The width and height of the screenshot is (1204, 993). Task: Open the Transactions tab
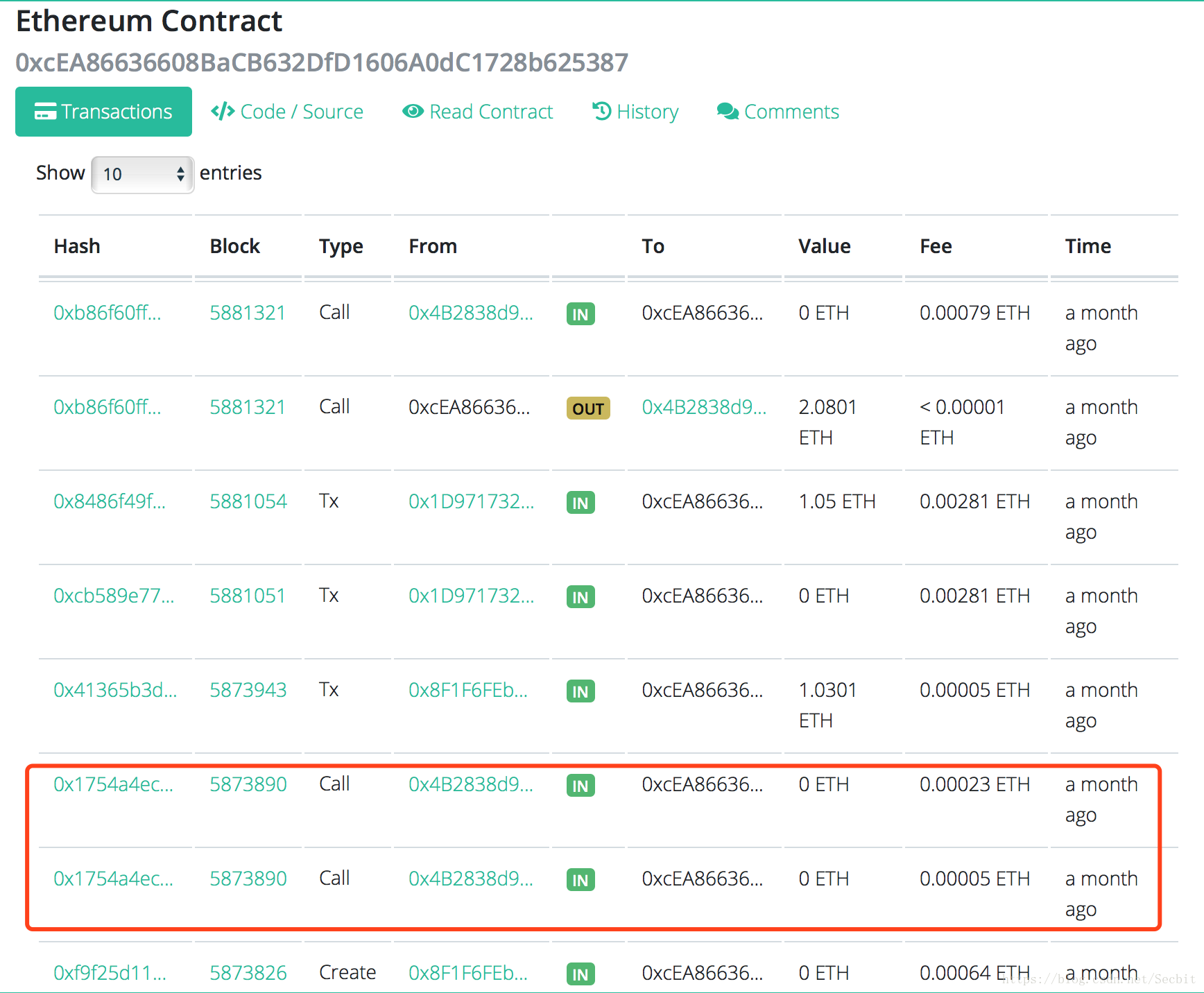pyautogui.click(x=103, y=112)
